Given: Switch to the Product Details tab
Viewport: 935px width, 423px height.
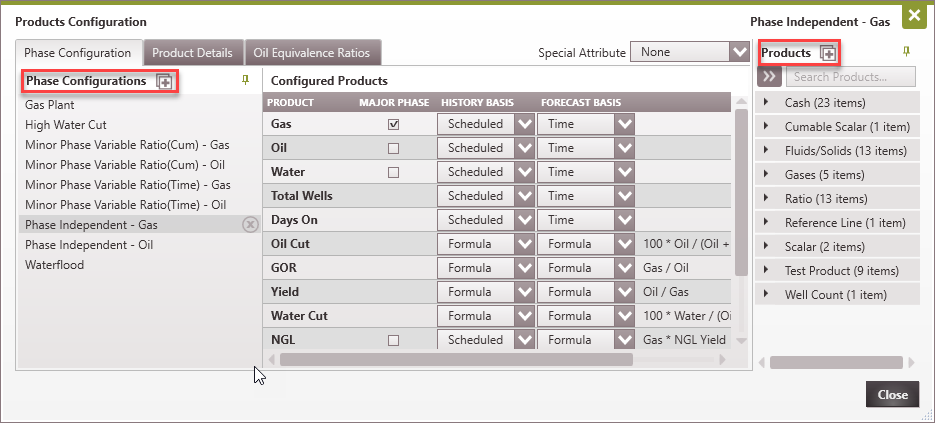Looking at the screenshot, I should [192, 53].
